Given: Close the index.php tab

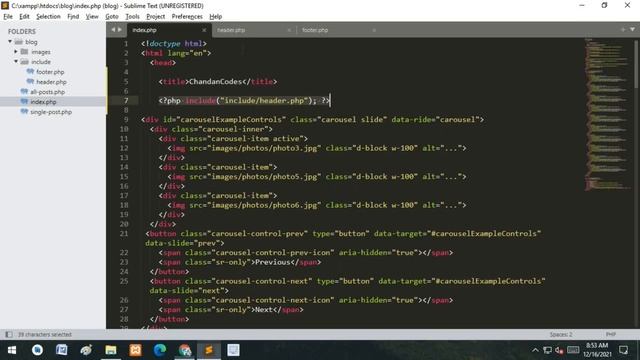Looking at the screenshot, I should pyautogui.click(x=204, y=30).
